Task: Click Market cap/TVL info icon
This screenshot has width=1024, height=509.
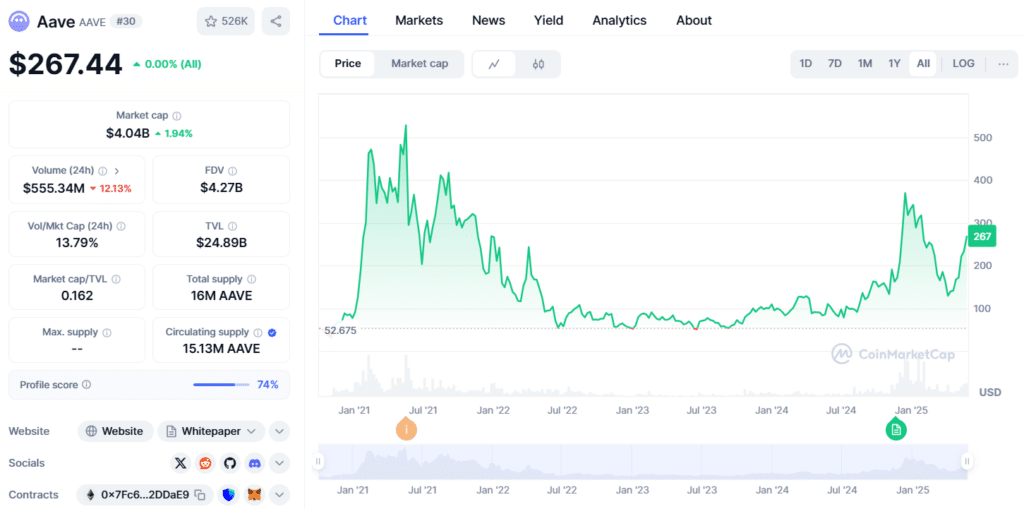Action: pos(116,279)
